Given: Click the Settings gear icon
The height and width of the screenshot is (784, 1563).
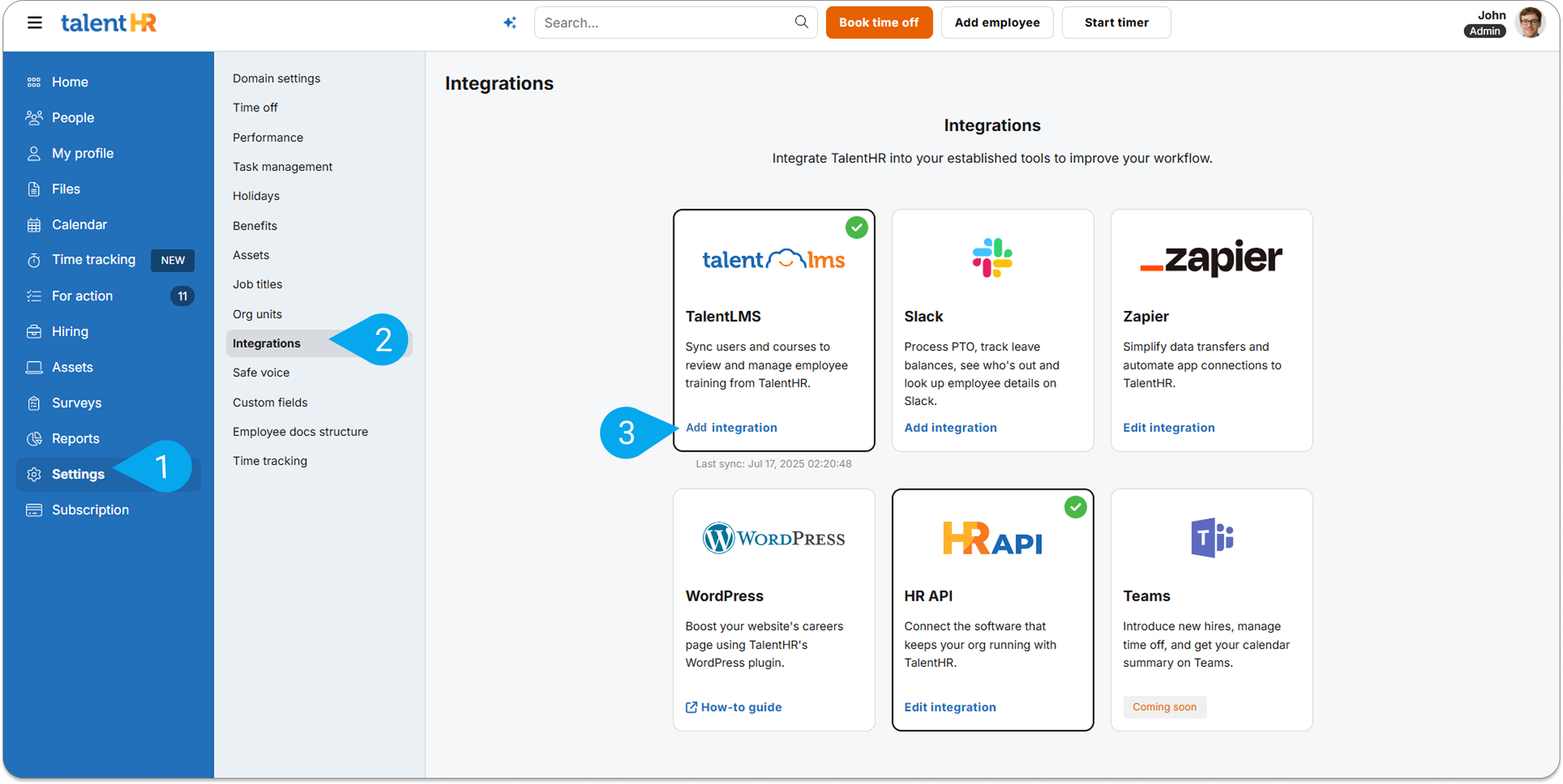Looking at the screenshot, I should click(34, 474).
